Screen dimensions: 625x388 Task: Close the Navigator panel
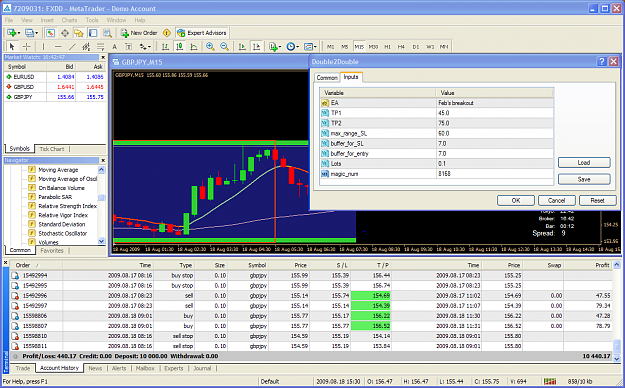click(103, 160)
